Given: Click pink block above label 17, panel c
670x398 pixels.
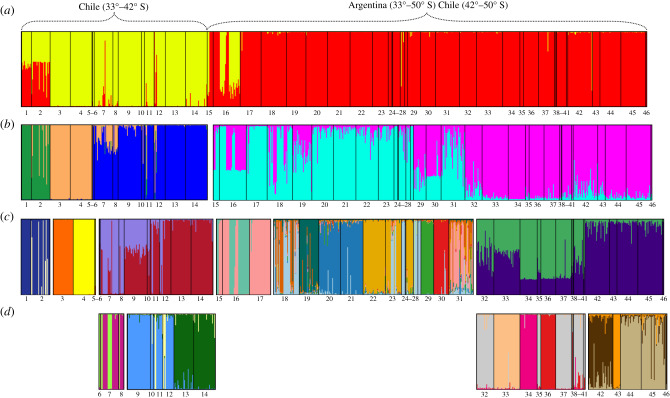Looking at the screenshot, I should tap(260, 257).
